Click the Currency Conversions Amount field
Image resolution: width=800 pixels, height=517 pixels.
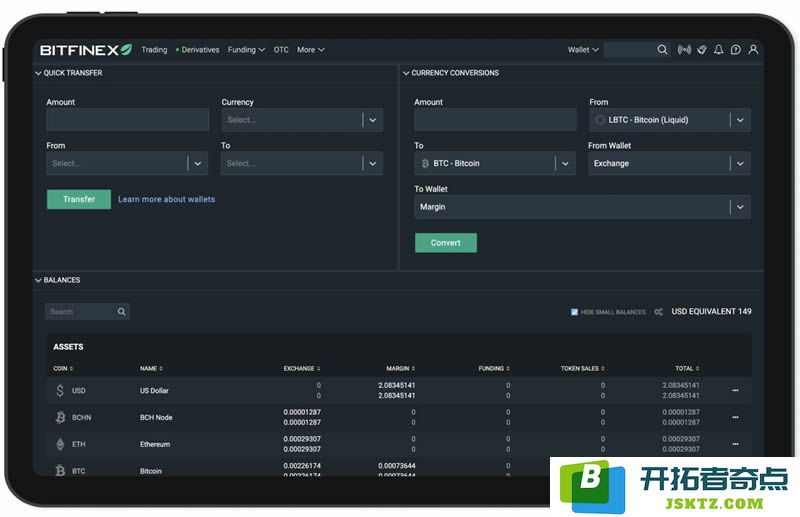pos(495,120)
